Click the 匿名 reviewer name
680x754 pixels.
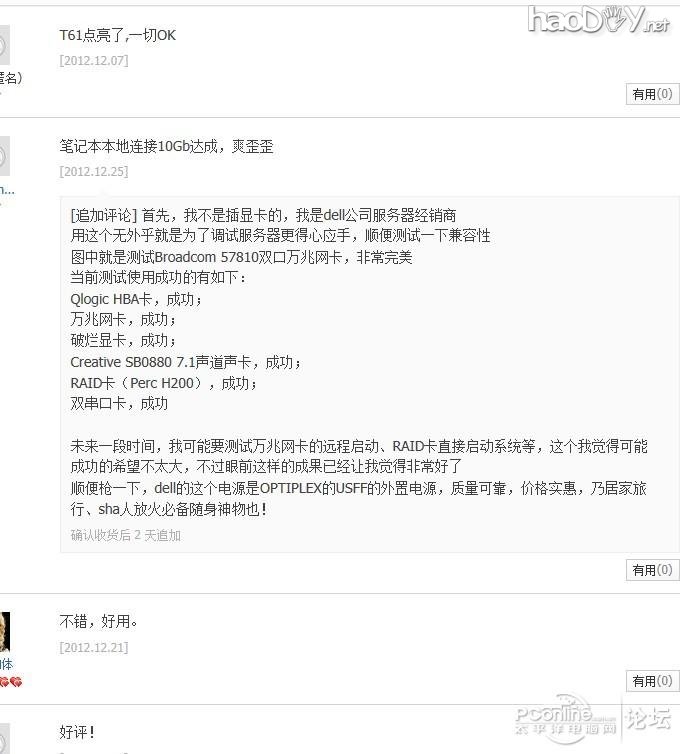[x=11, y=78]
